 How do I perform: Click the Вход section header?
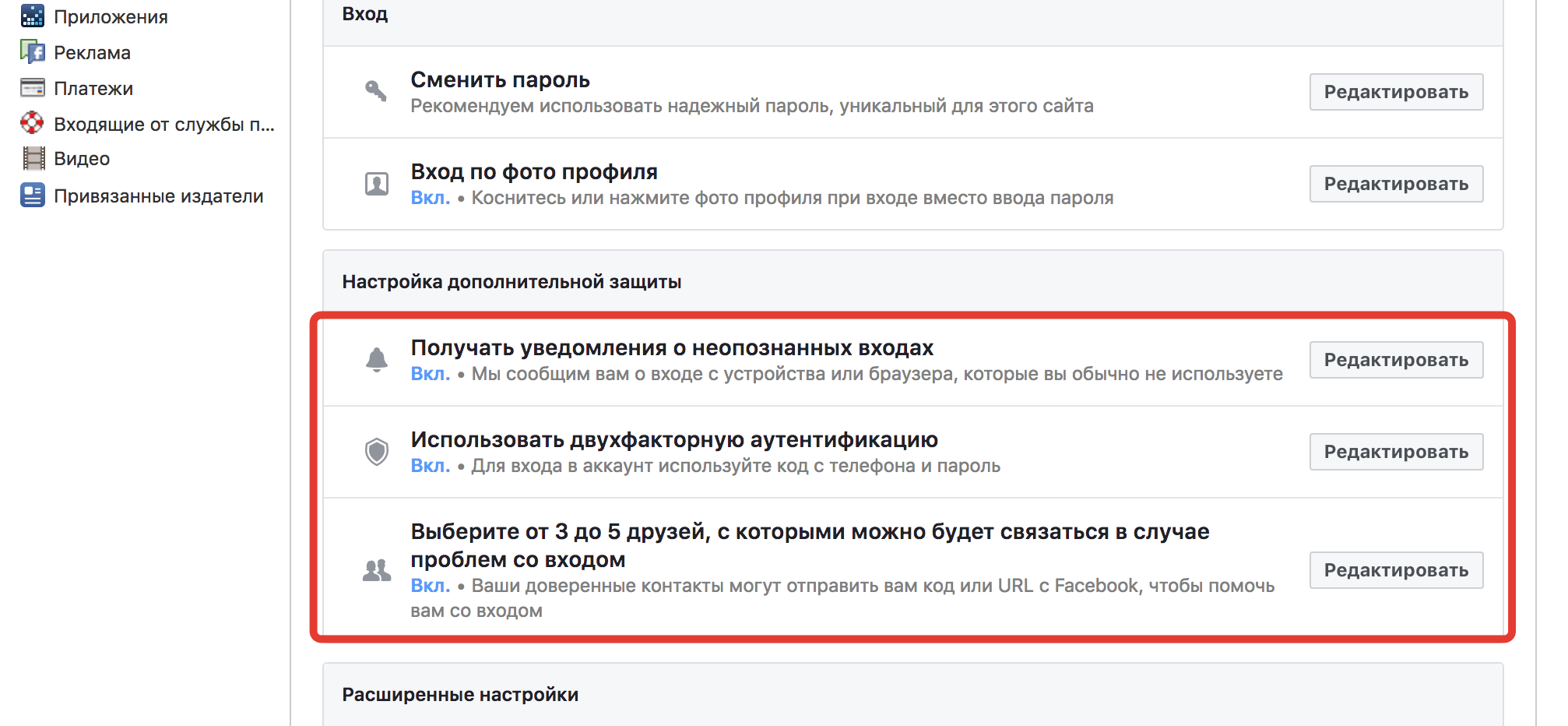[x=365, y=14]
